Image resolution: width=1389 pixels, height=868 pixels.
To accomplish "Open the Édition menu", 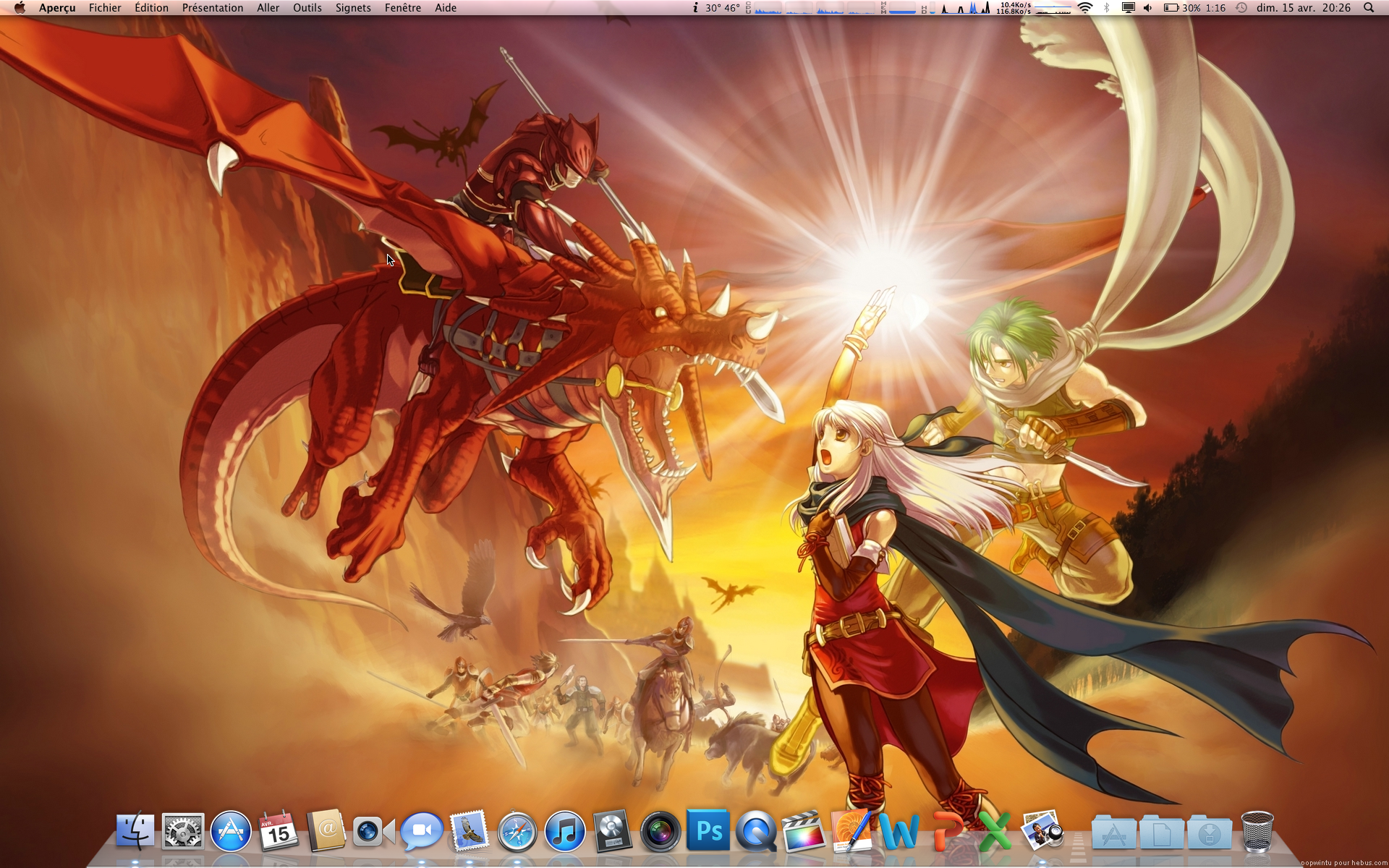I will point(151,8).
